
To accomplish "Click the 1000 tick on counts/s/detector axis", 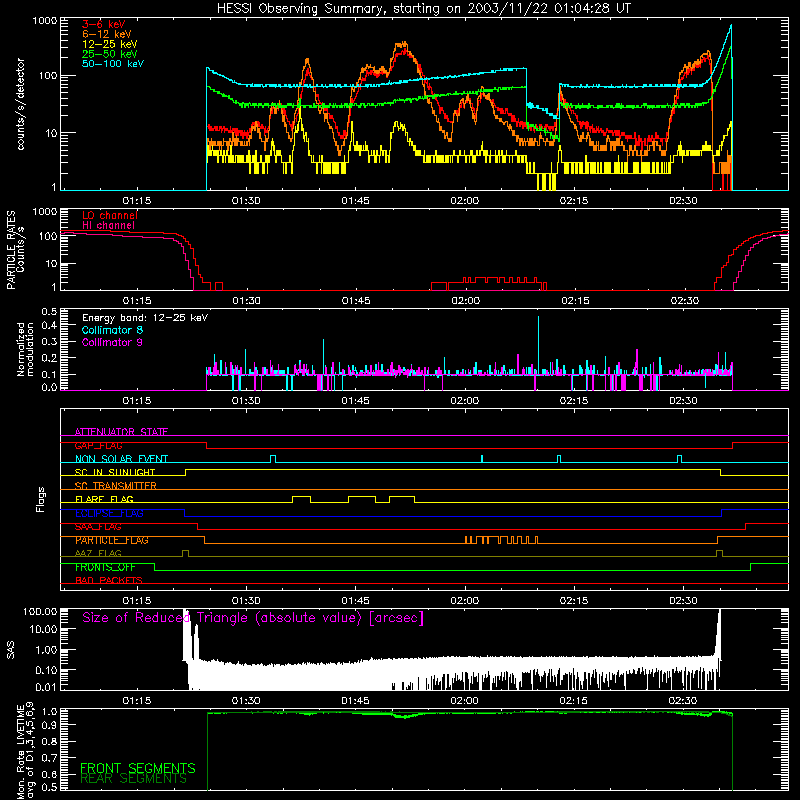I will (44, 21).
